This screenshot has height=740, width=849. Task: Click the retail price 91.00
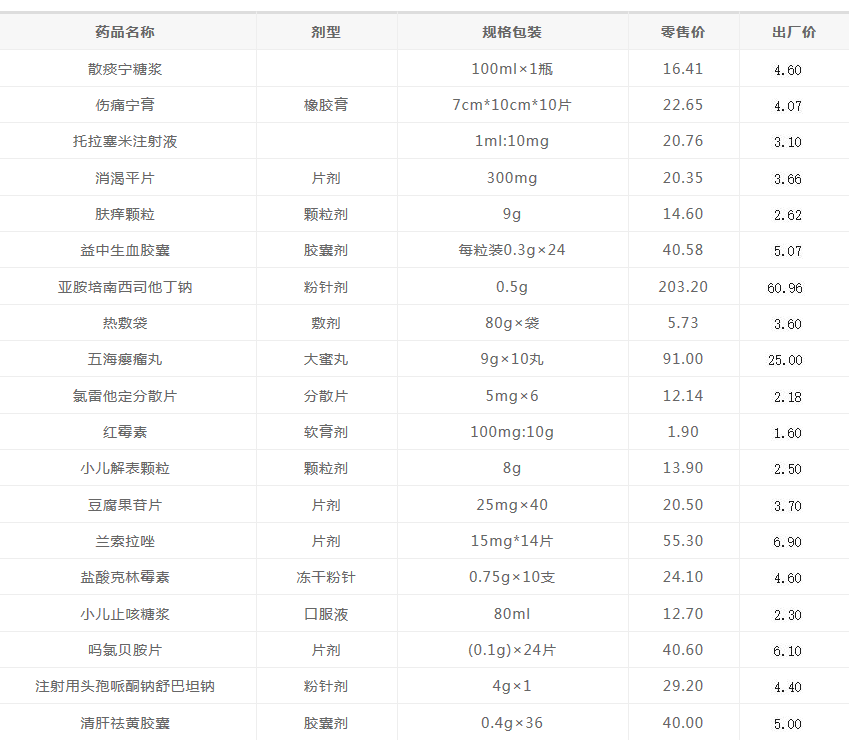[x=683, y=359]
